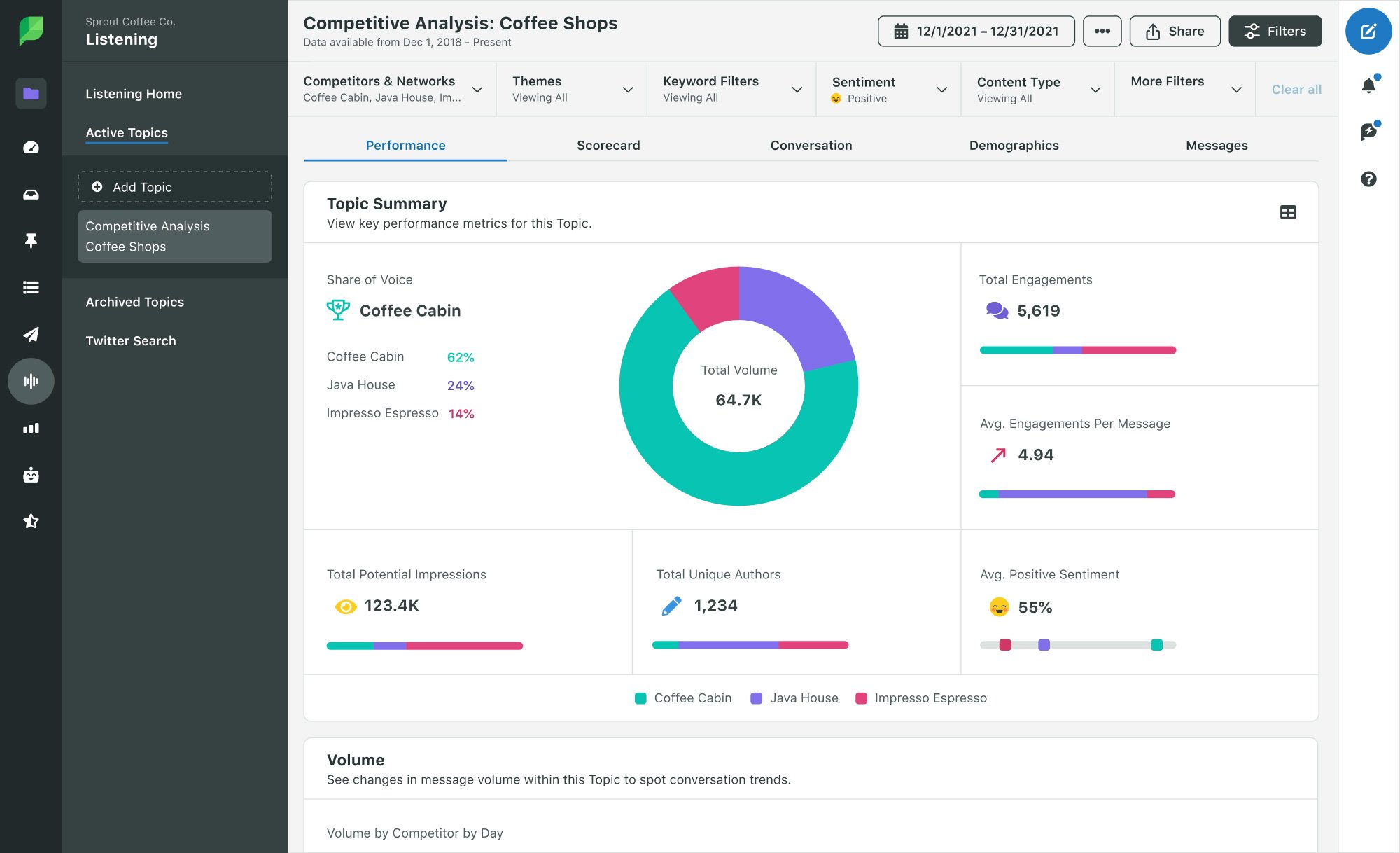Click Clear all filters link
This screenshot has width=1400, height=853.
(1296, 89)
